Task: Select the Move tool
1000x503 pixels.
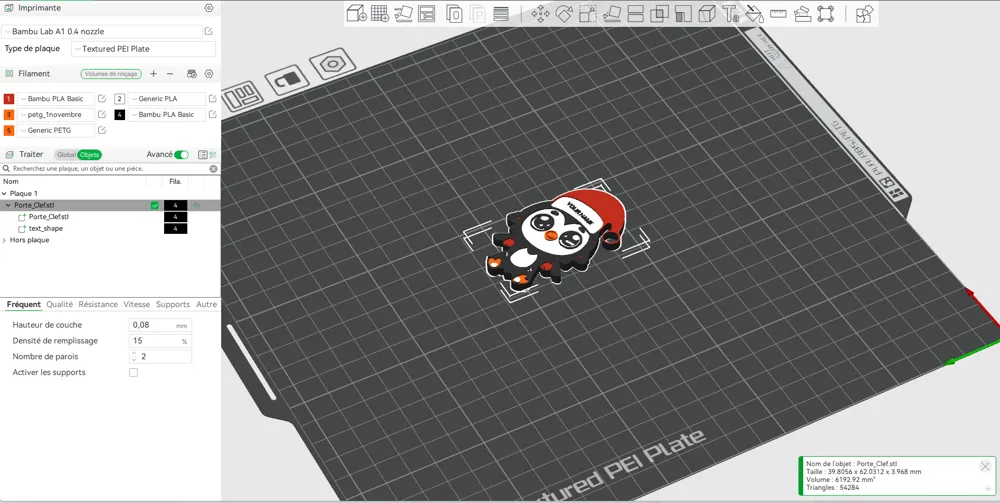Action: [x=541, y=13]
